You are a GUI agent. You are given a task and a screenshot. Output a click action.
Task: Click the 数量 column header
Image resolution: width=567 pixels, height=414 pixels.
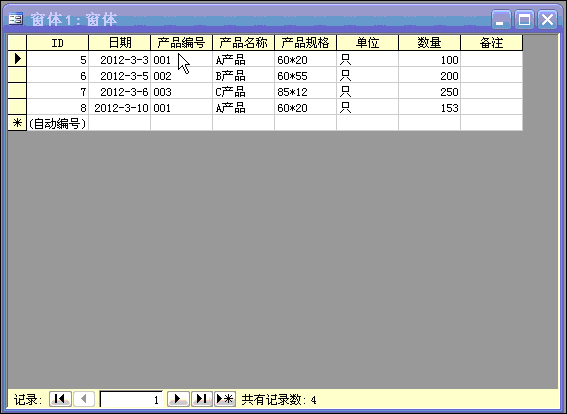click(430, 43)
